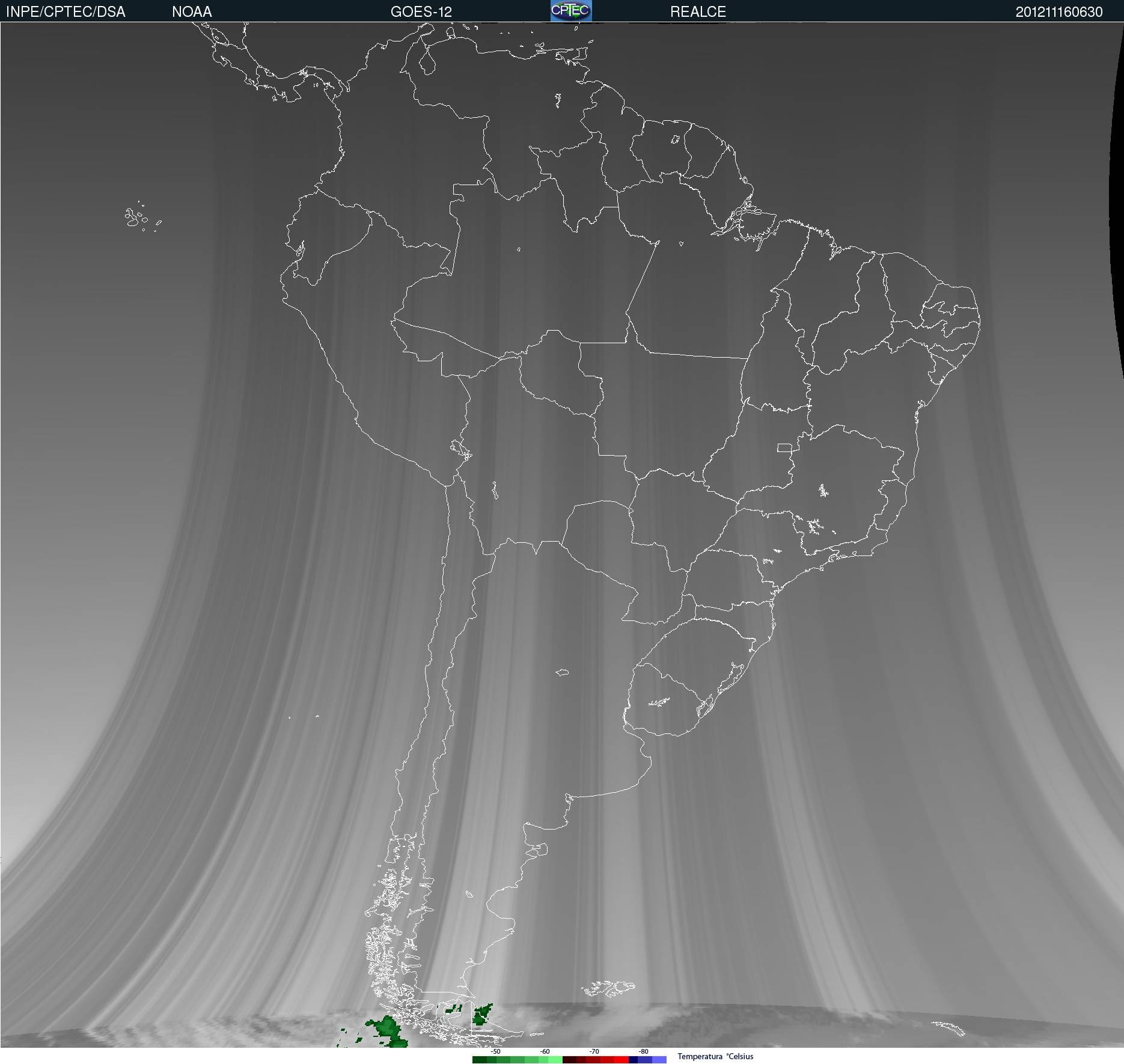Click the Falkland Islands outline
This screenshot has height=1064, width=1124.
tap(608, 987)
